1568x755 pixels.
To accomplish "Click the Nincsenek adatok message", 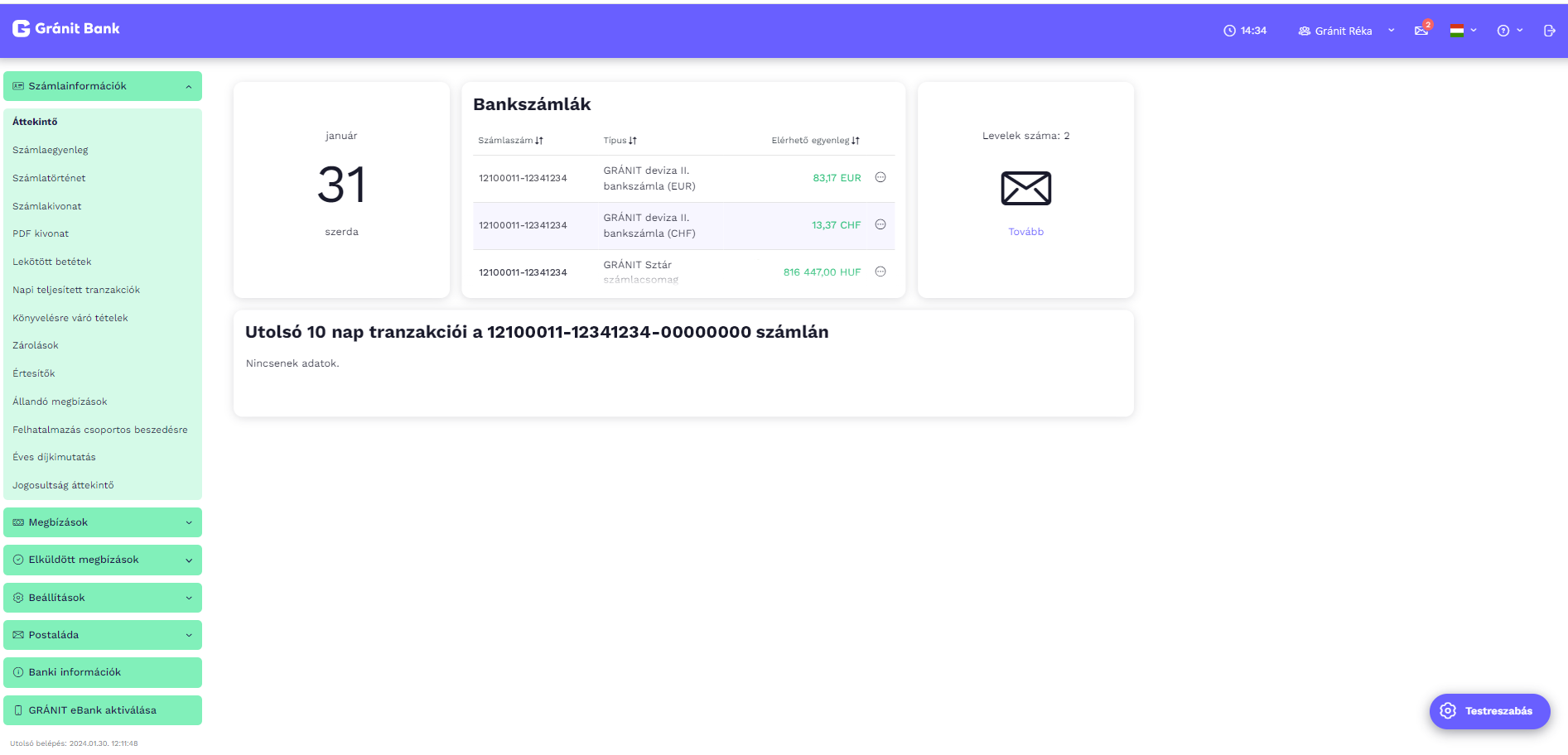I will click(292, 363).
